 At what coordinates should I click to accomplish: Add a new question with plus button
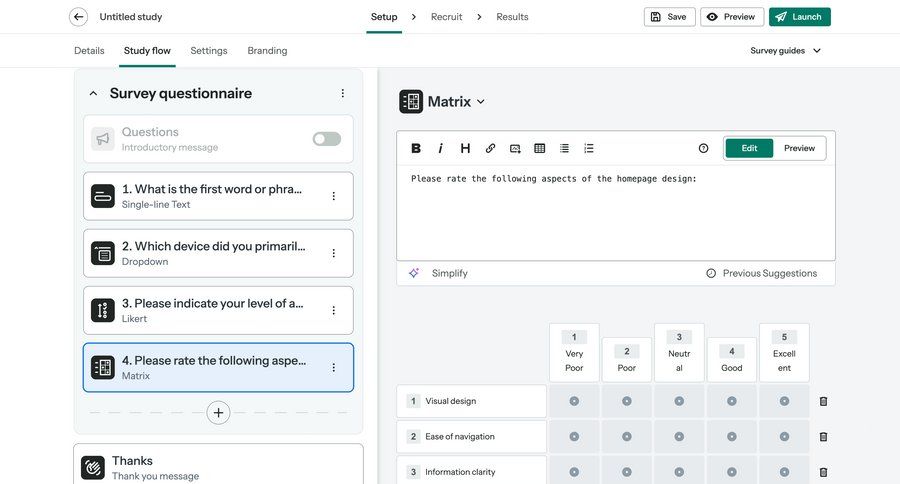coord(218,412)
